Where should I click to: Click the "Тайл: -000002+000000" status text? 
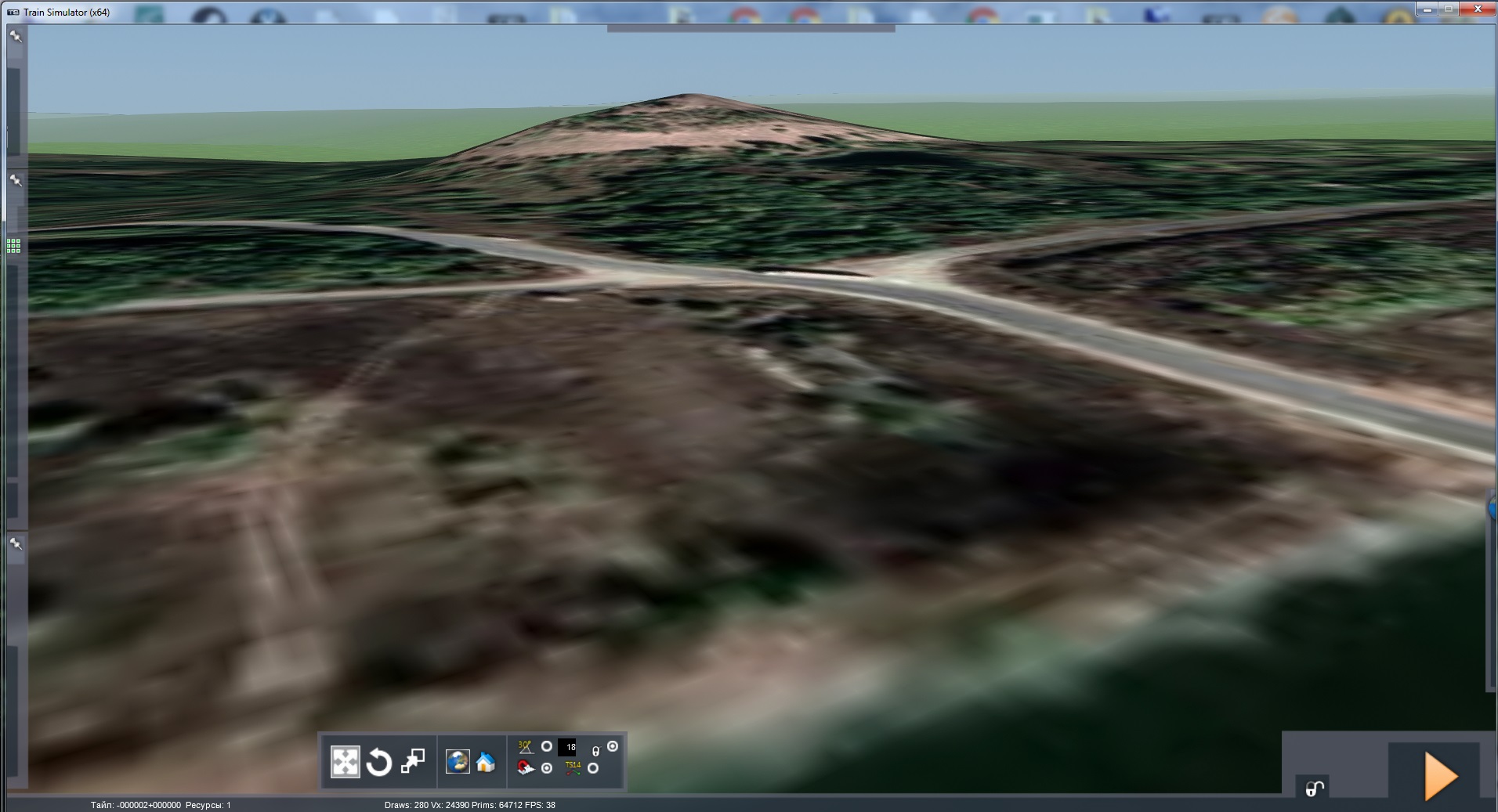tap(136, 805)
